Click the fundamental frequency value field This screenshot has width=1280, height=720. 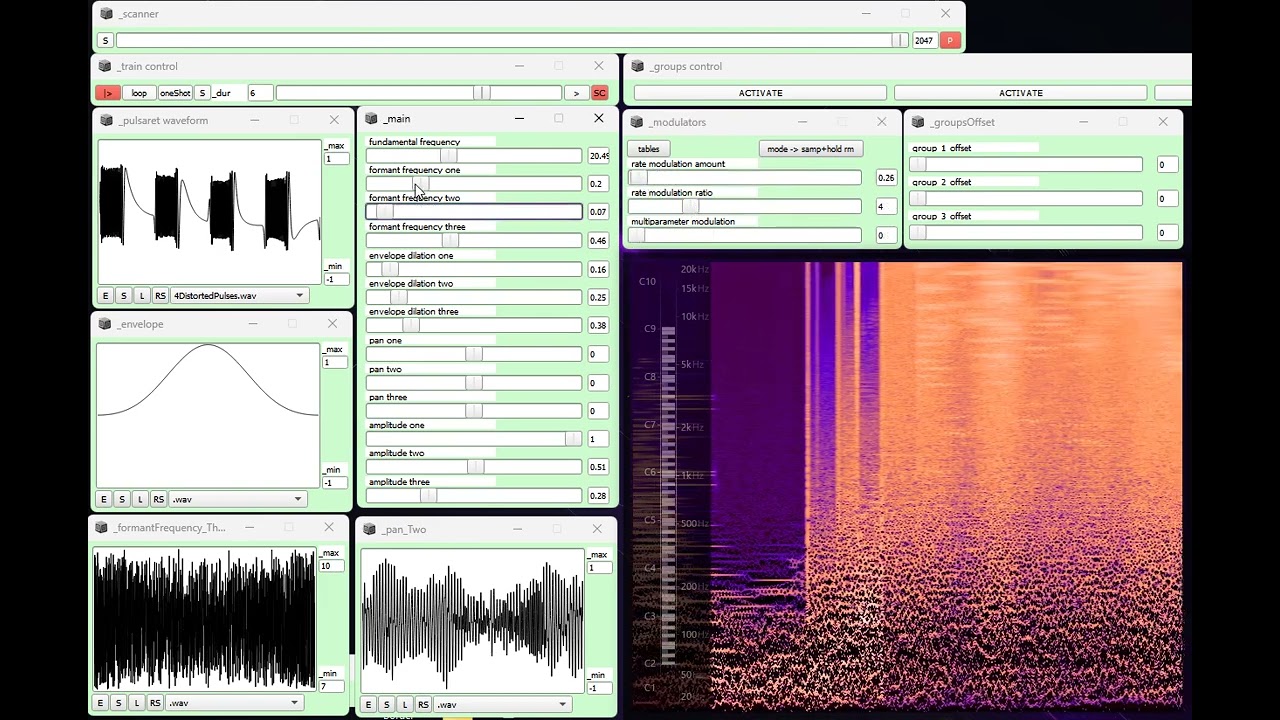click(598, 156)
